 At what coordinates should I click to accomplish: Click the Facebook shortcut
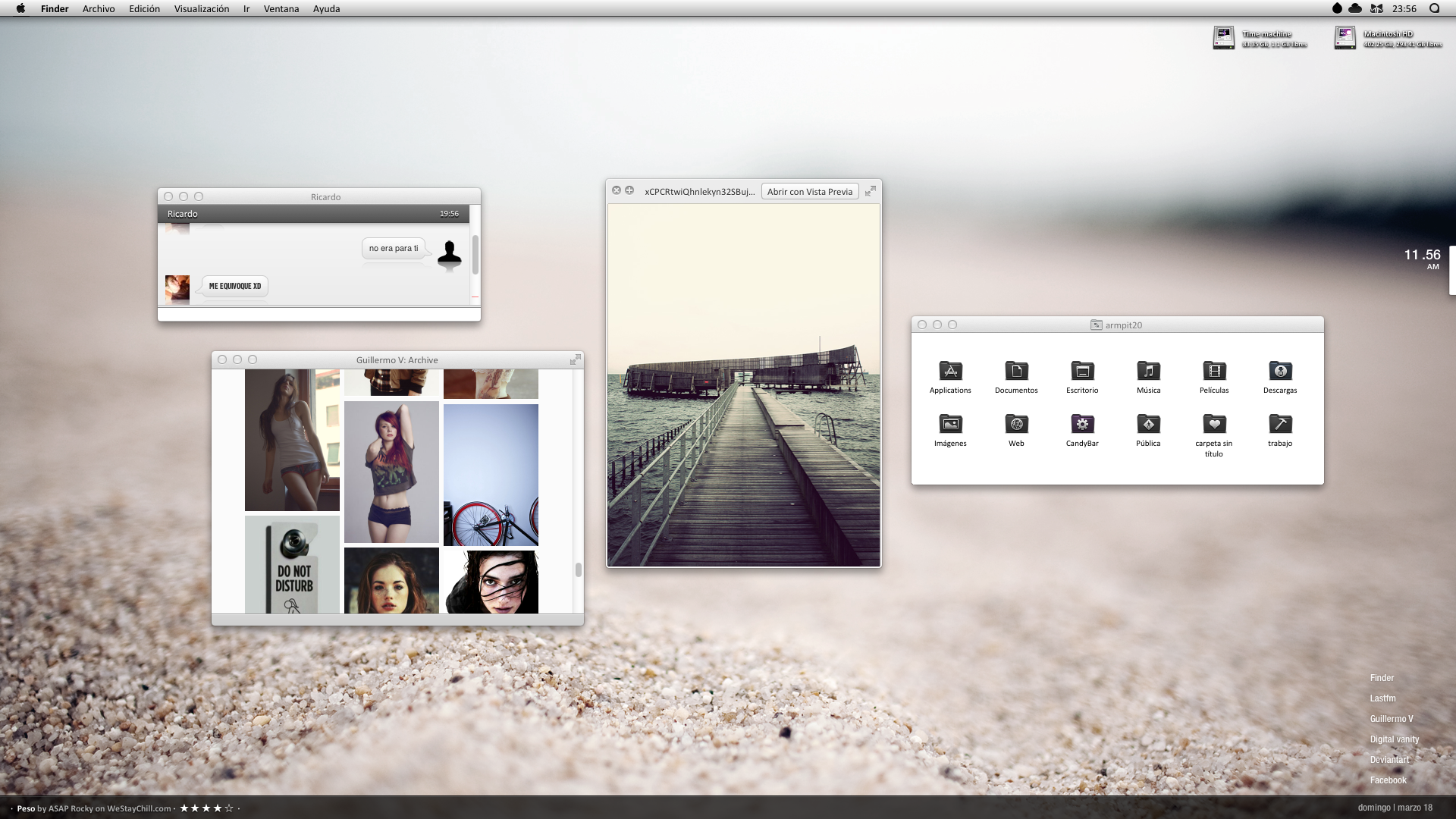[1388, 780]
